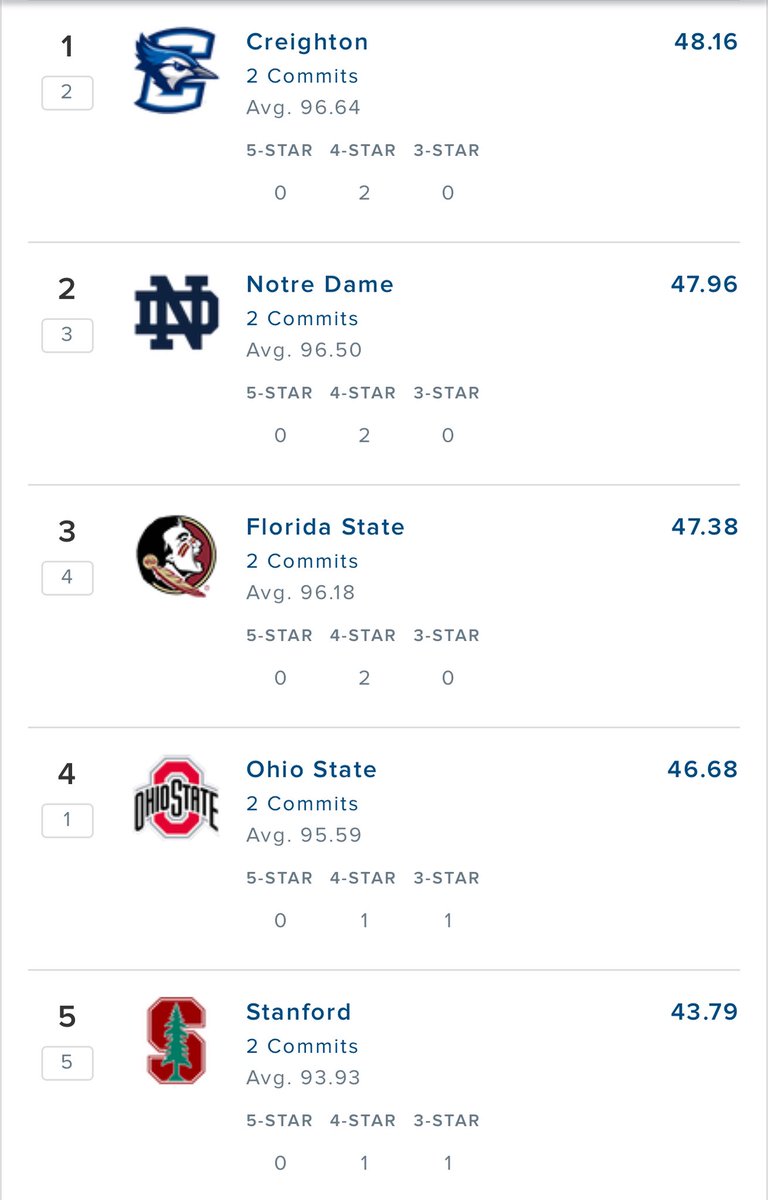View Creighton's 2 Commits list
Image resolution: width=768 pixels, height=1200 pixels.
pyautogui.click(x=302, y=76)
